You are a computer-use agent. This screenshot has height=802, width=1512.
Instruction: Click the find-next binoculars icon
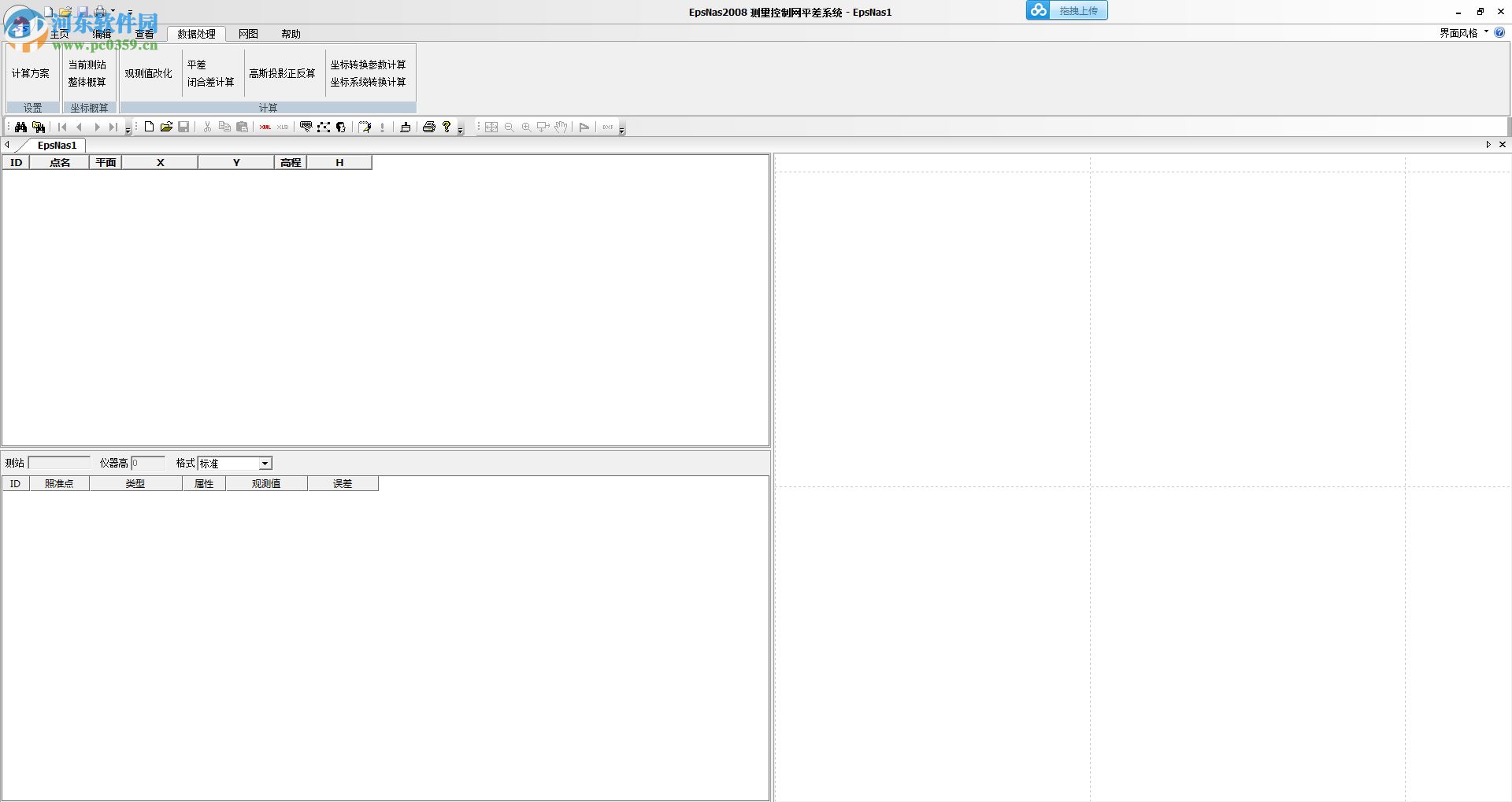[x=39, y=127]
